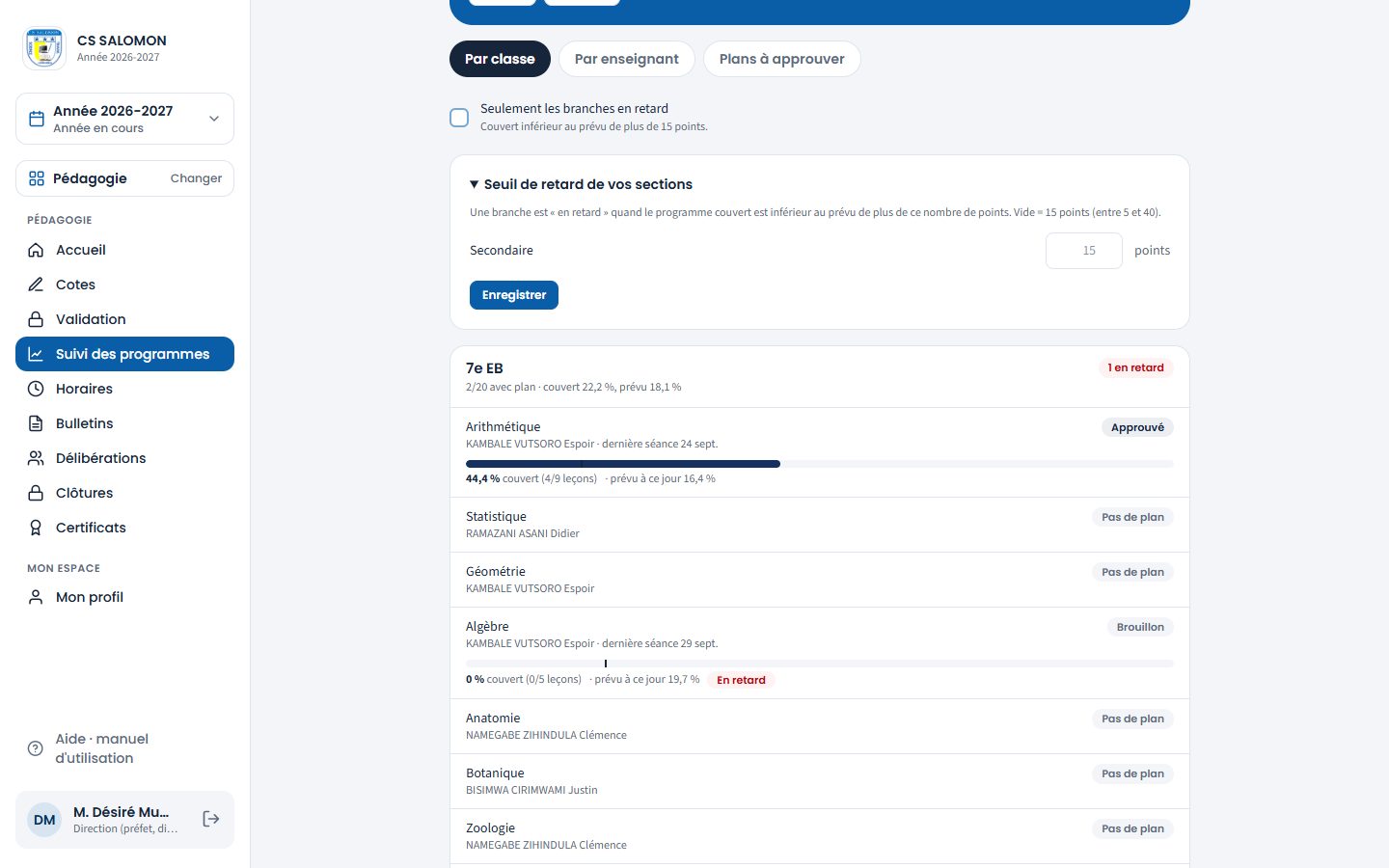Click the Bulletins document icon
The image size is (1389, 868).
click(x=36, y=423)
